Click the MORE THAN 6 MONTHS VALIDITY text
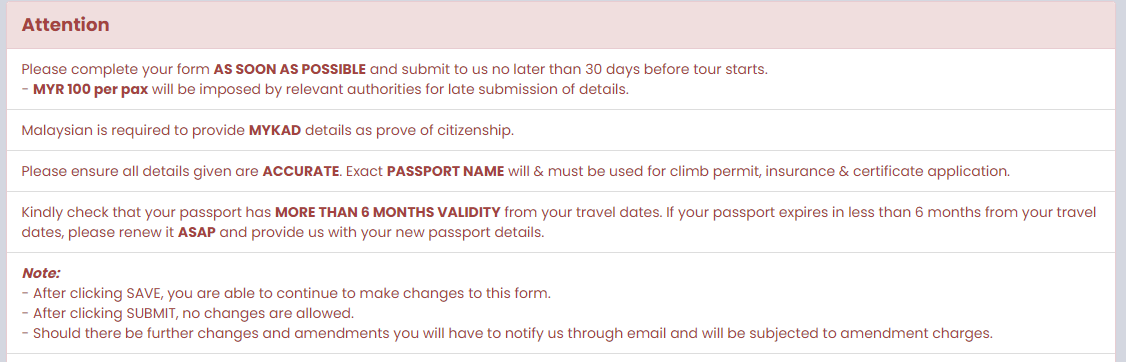Screen dimensions: 1126x362 (388, 213)
